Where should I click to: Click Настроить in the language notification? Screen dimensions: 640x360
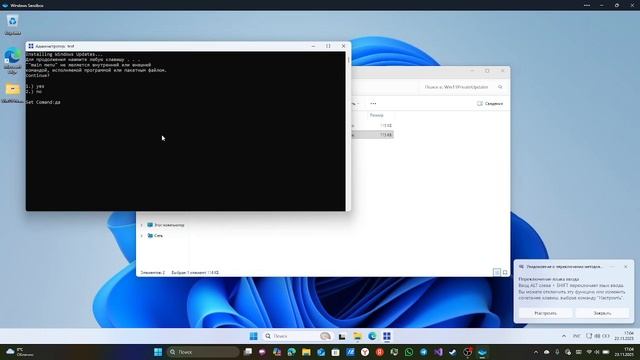(545, 313)
